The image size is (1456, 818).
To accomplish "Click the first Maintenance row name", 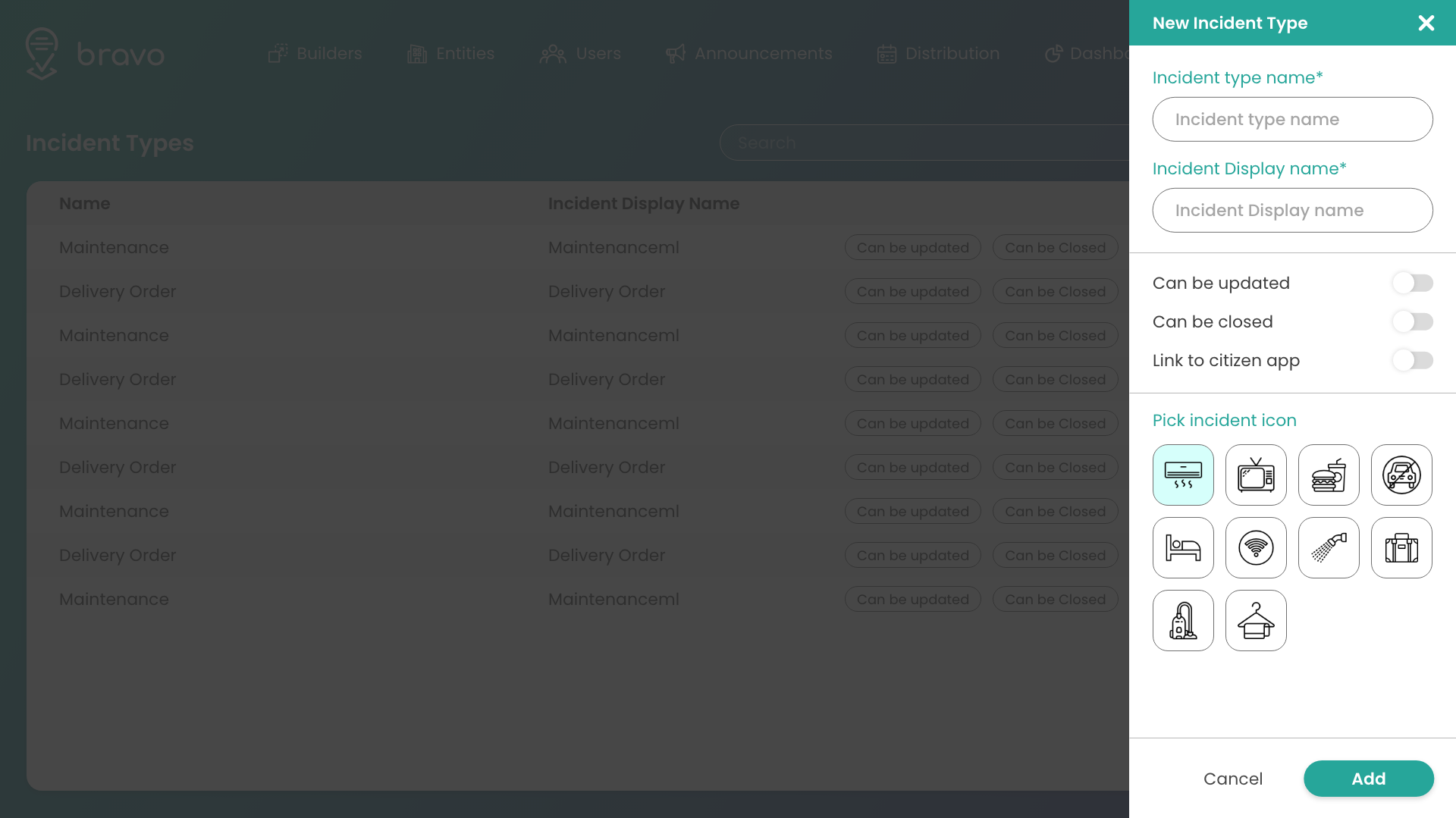I will point(114,247).
